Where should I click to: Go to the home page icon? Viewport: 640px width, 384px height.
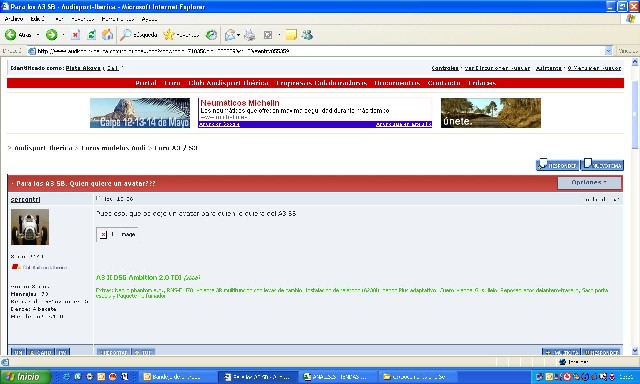tap(107, 35)
